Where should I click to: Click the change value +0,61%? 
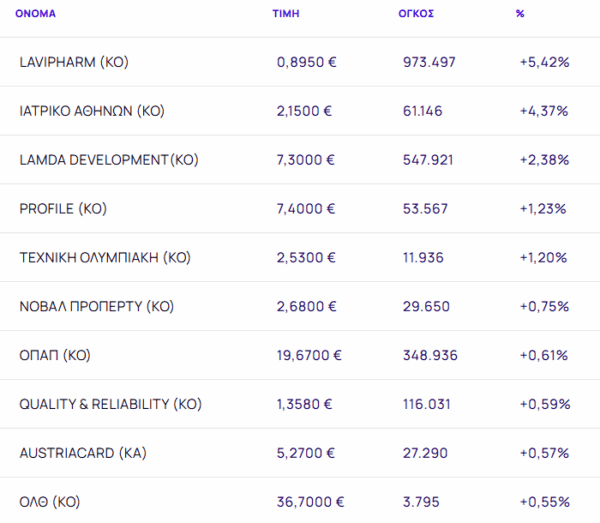544,355
